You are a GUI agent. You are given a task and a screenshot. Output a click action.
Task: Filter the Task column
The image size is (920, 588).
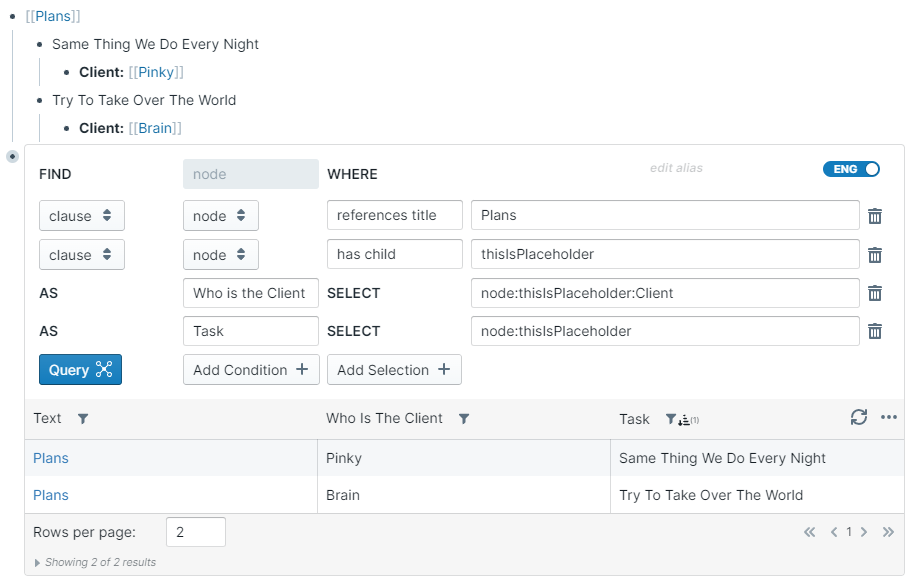point(671,420)
